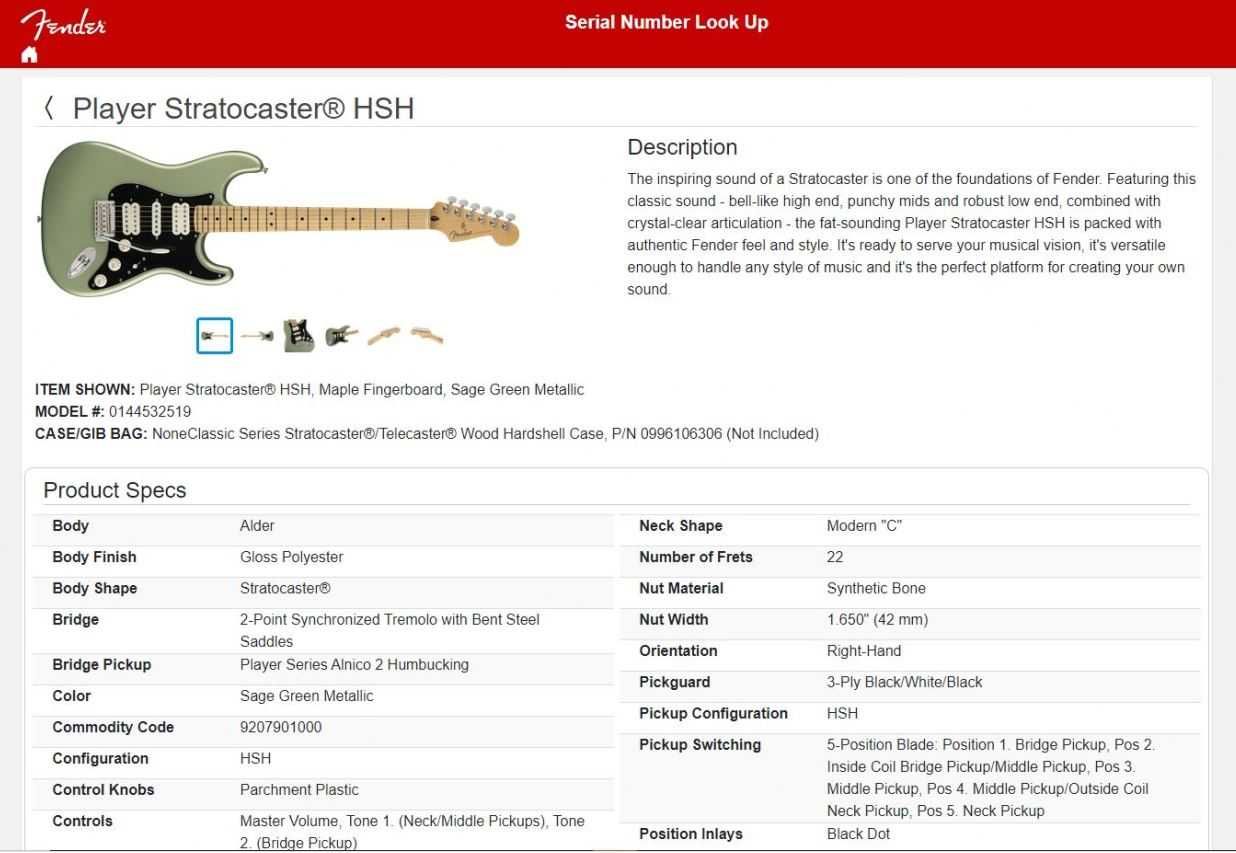Click the Sage Green Metallic color value
The height and width of the screenshot is (853, 1236).
(x=307, y=695)
